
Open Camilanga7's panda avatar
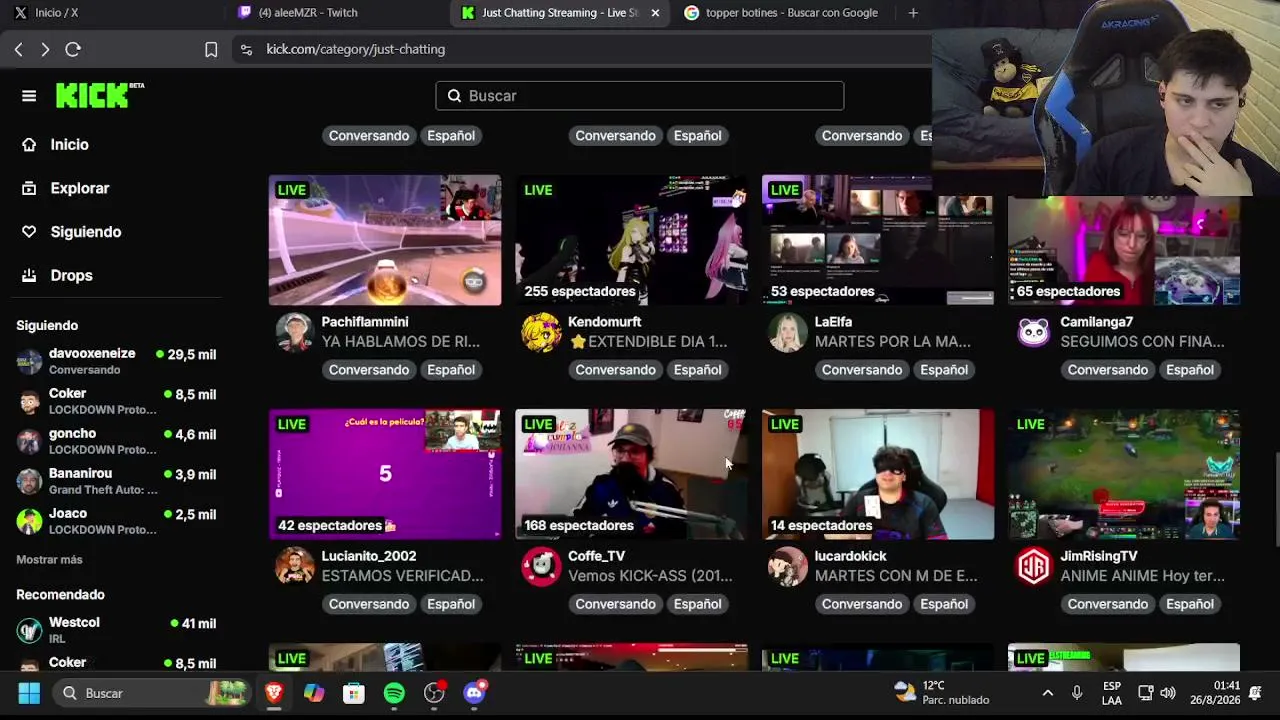[1034, 333]
